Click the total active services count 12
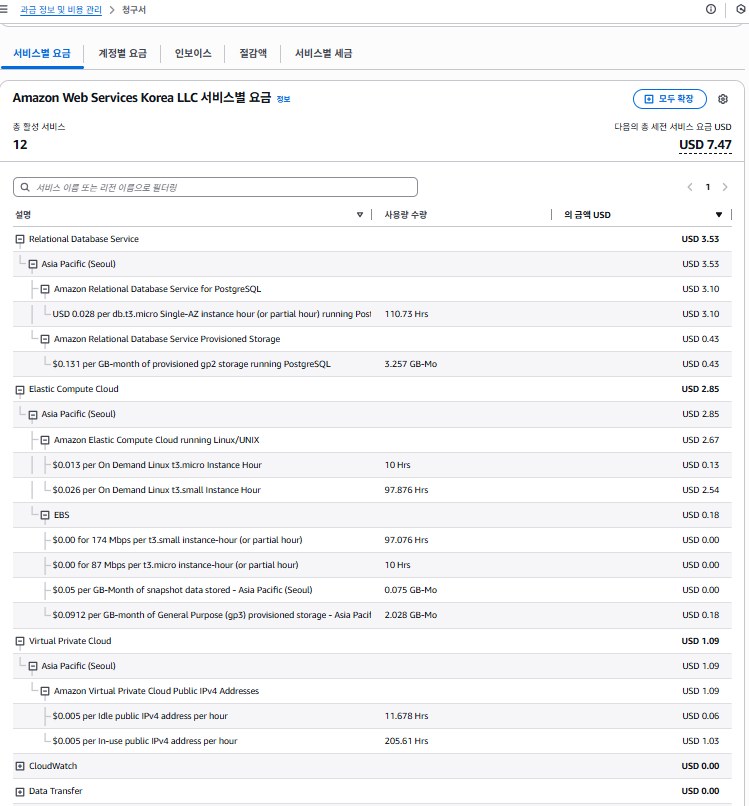 point(20,145)
